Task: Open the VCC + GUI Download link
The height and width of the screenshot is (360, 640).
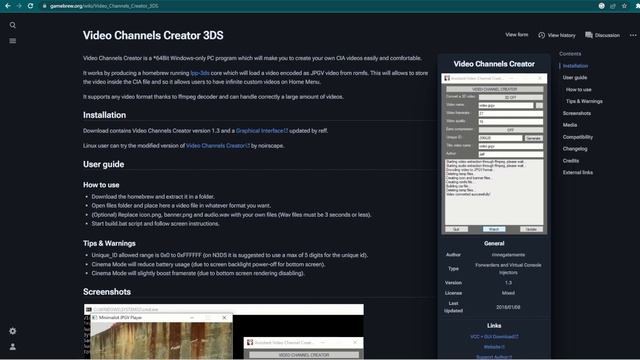Action: coord(494,337)
